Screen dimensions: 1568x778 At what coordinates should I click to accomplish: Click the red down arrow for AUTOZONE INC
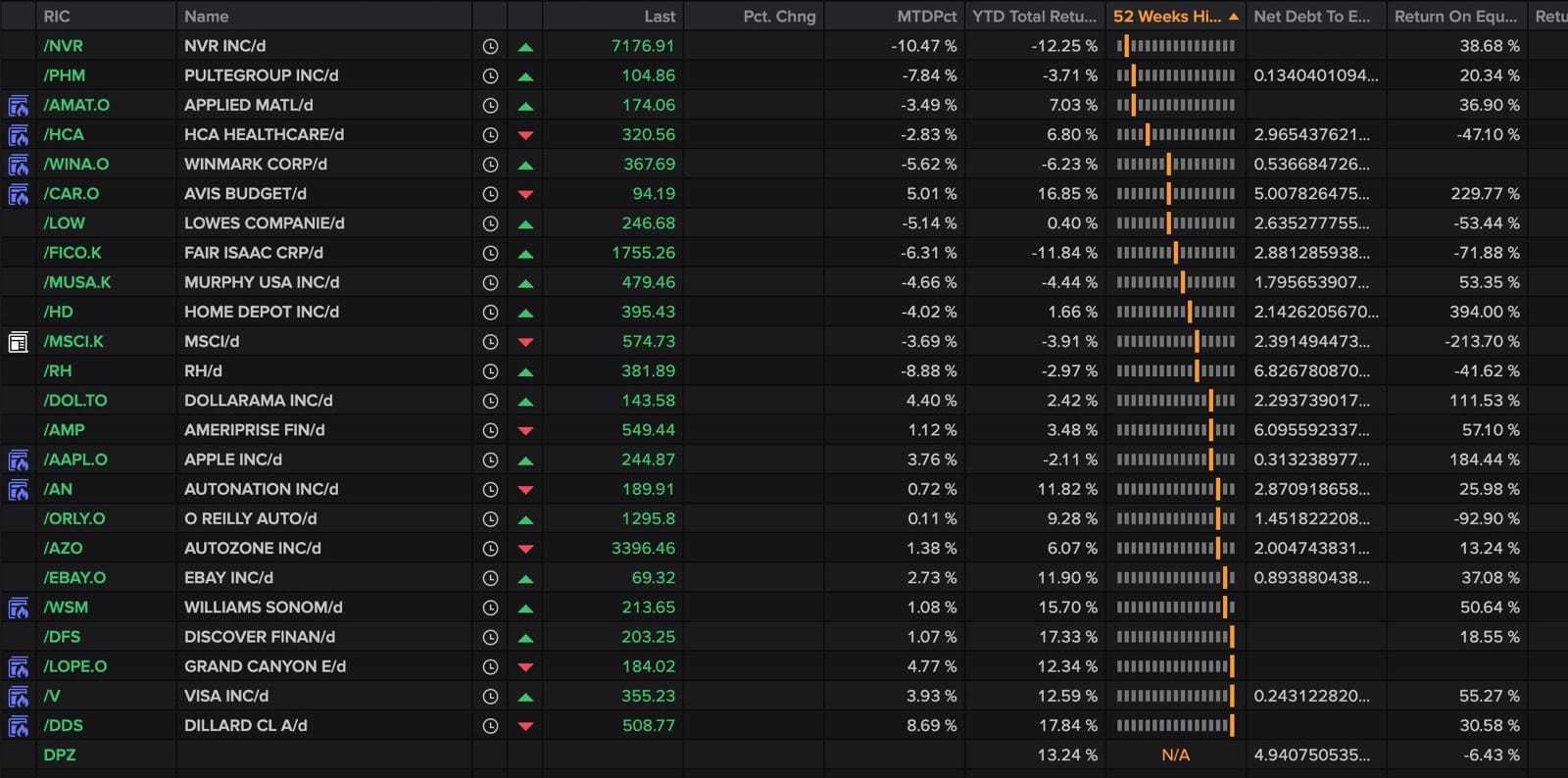tap(525, 549)
